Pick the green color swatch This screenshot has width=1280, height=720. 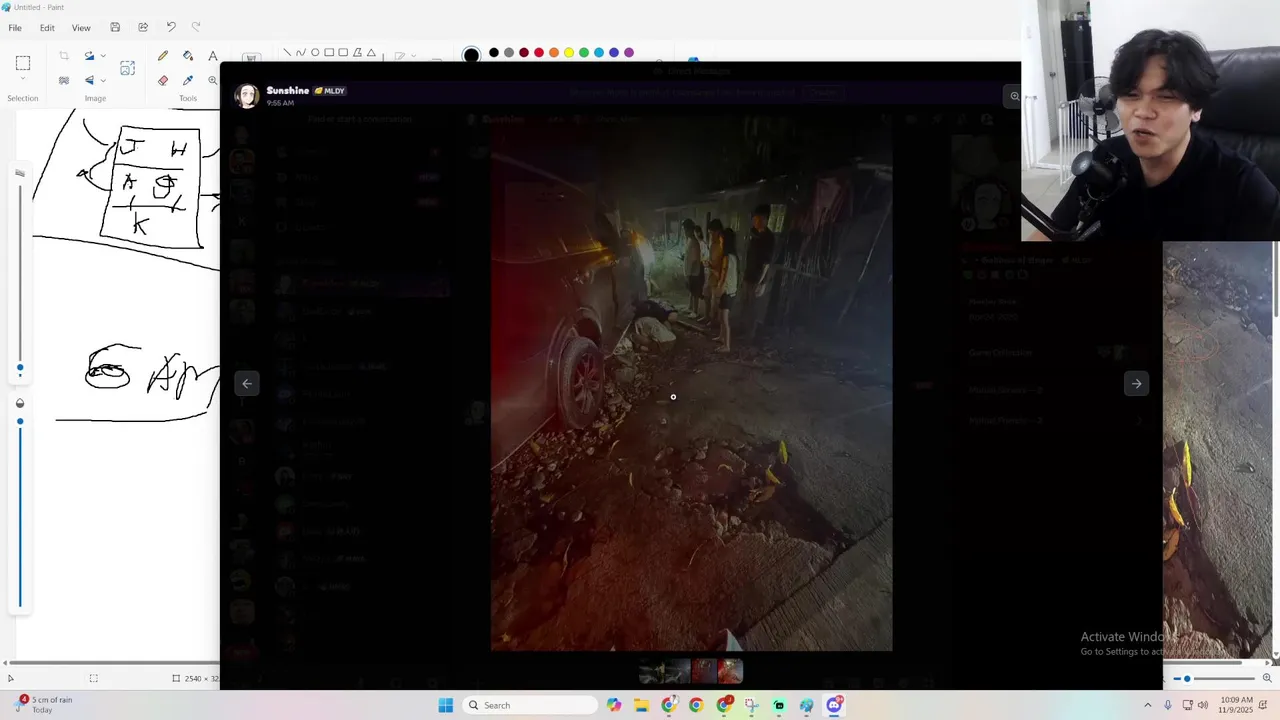pyautogui.click(x=584, y=53)
